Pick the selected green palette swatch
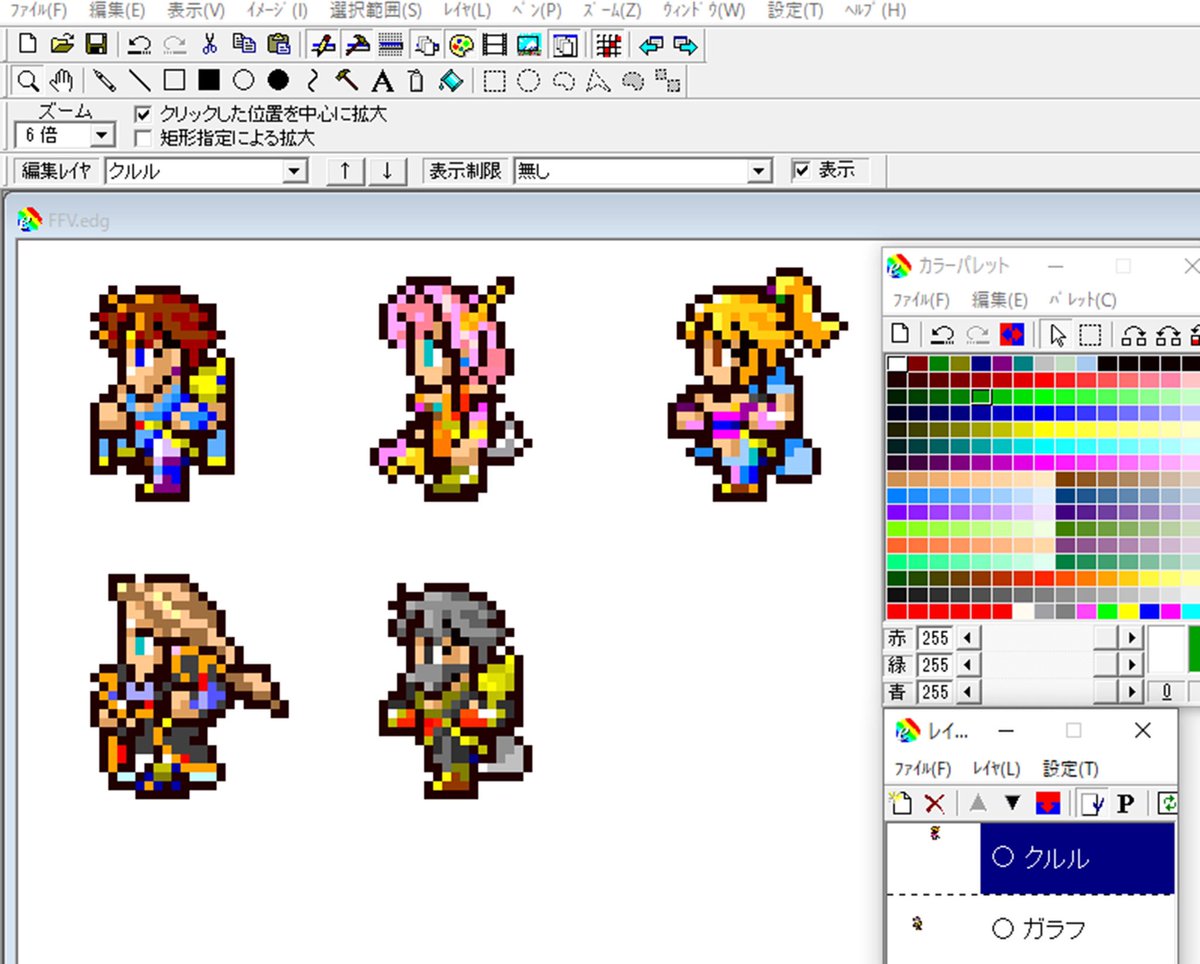1200x964 pixels. coord(983,396)
